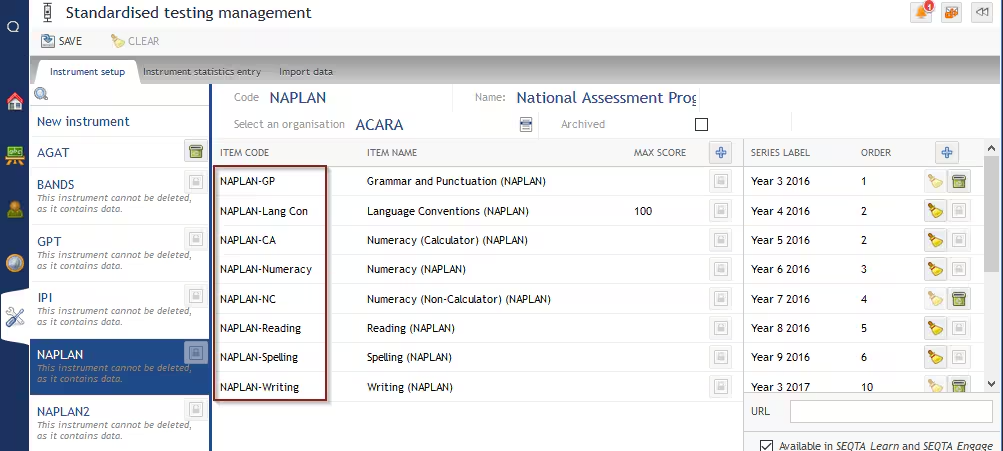This screenshot has width=1003, height=451.
Task: Click lock icon on NAPLAN instrument in list
Action: (x=195, y=352)
